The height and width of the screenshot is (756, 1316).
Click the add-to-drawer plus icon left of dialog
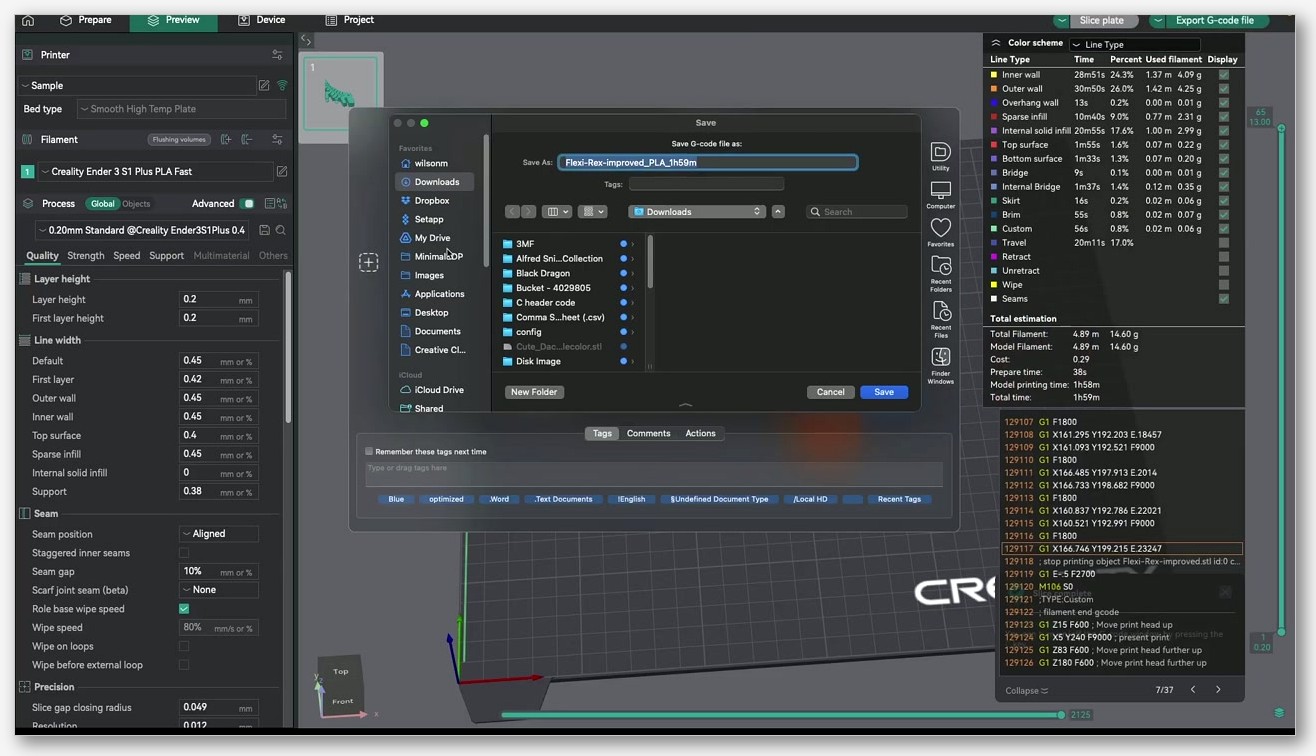[369, 262]
